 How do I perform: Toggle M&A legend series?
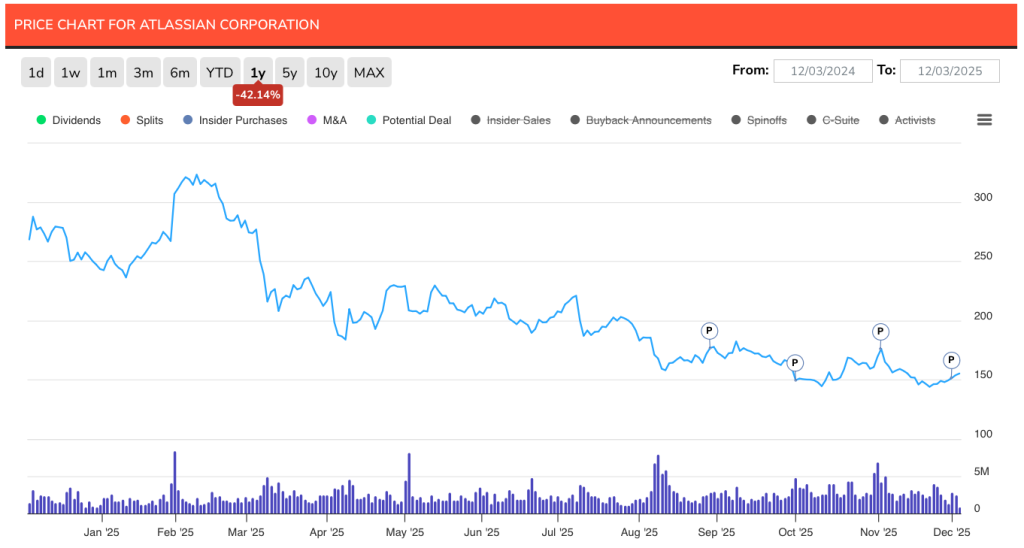[327, 120]
